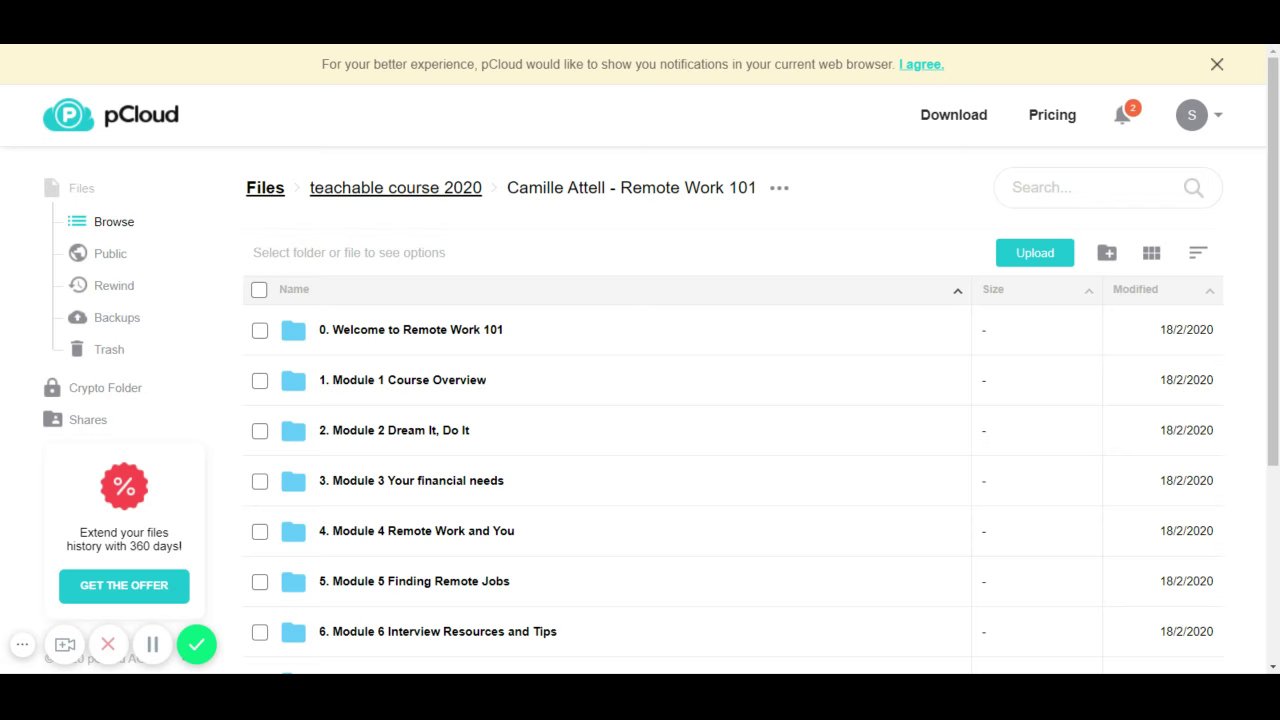
Task: Open Rewind in the sidebar
Action: click(x=114, y=286)
